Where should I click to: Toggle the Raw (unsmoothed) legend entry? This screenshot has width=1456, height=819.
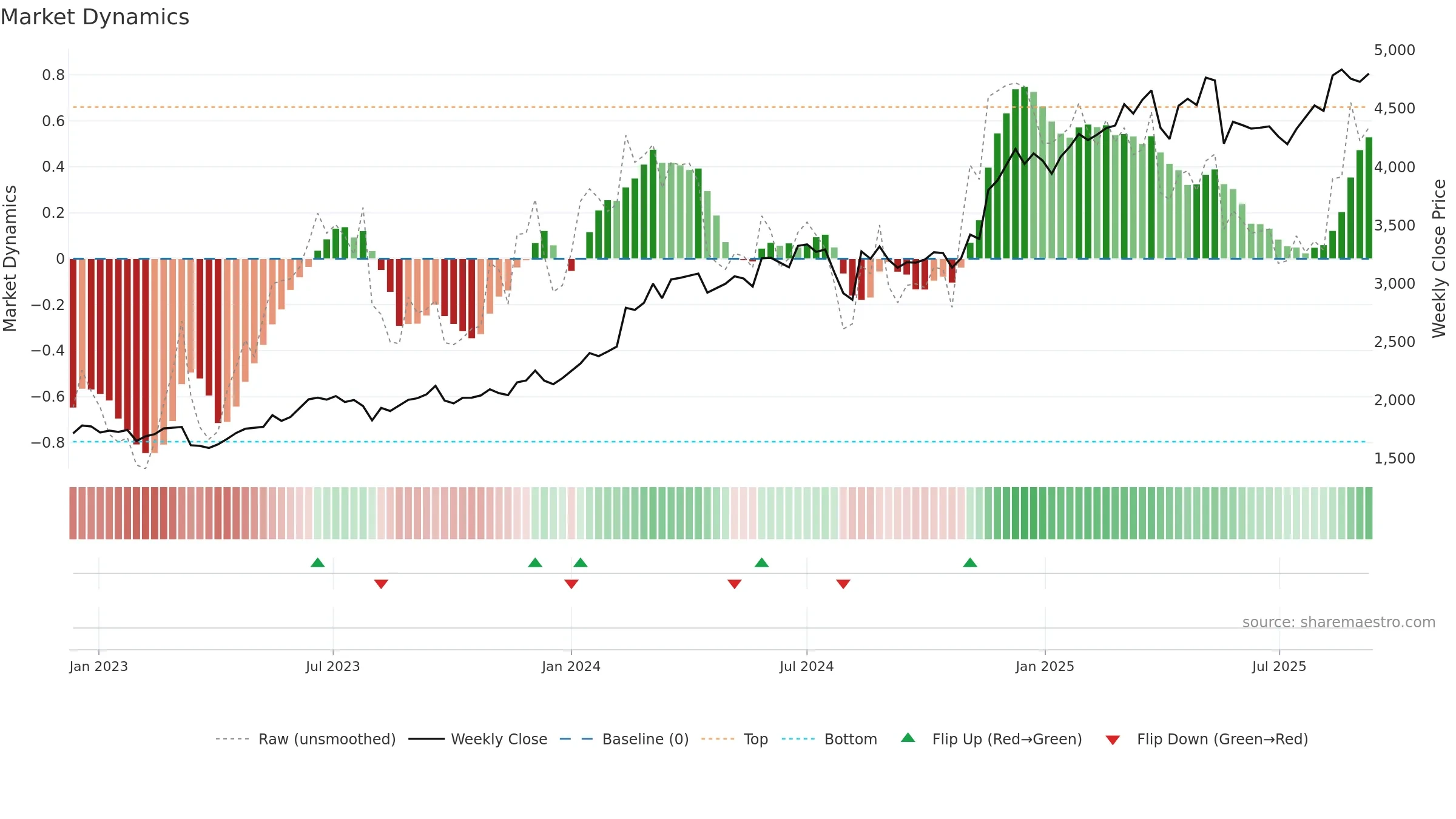tap(306, 739)
